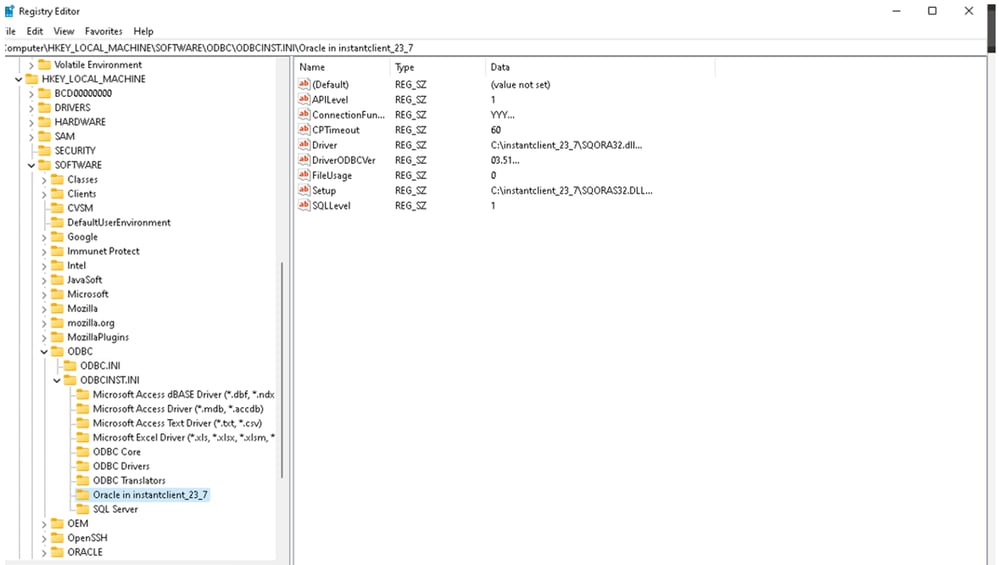Collapse the HKEY_LOCAL_MACHINE hive
This screenshot has height=565, width=999.
click(18, 80)
